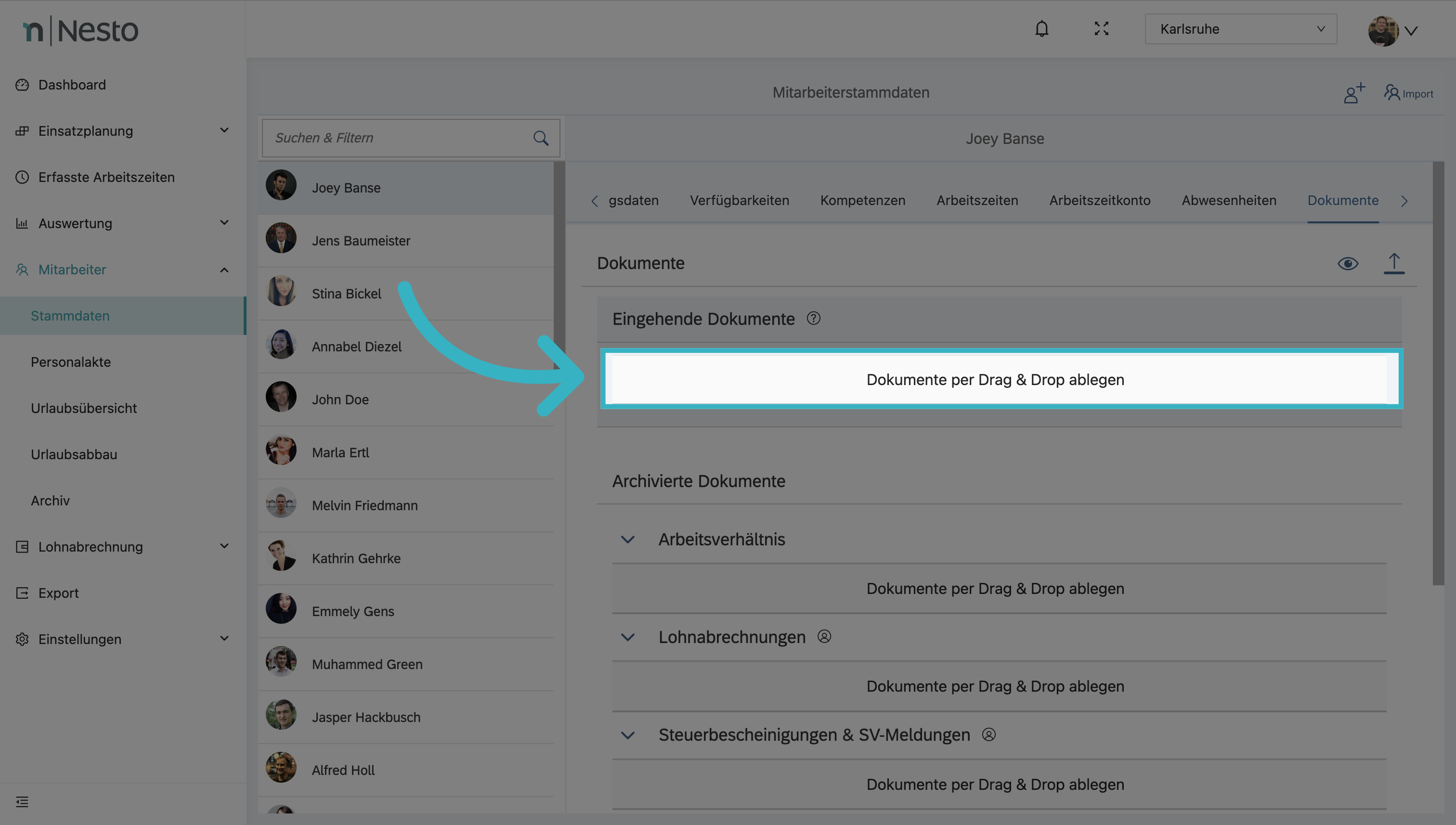This screenshot has width=1456, height=825.
Task: Open the Karlsruhe location dropdown
Action: [x=1240, y=29]
